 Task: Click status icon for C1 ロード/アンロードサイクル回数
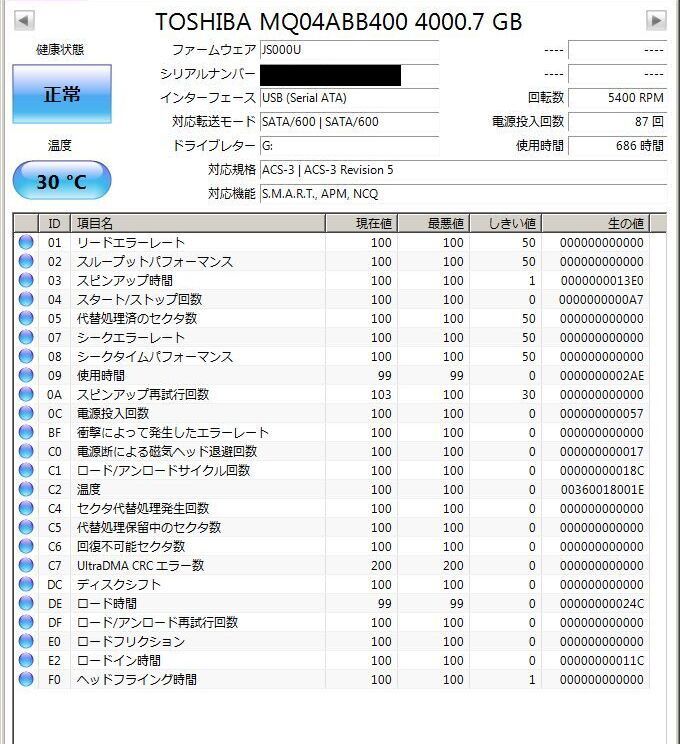point(26,470)
